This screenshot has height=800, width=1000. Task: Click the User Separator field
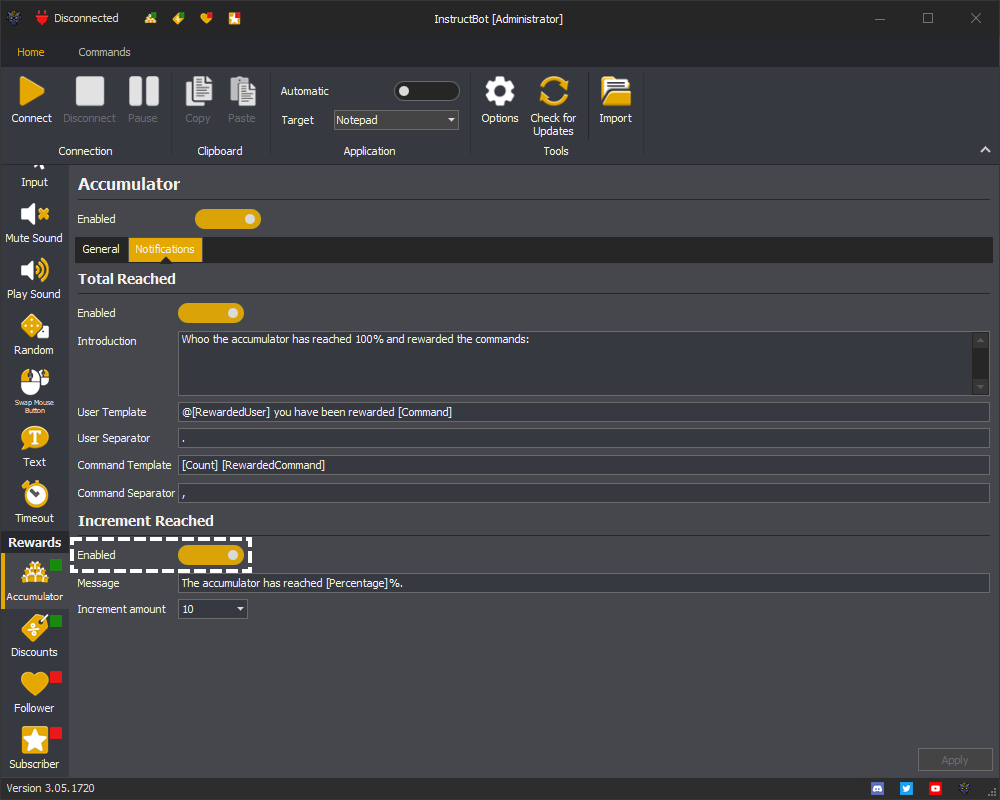tap(584, 438)
